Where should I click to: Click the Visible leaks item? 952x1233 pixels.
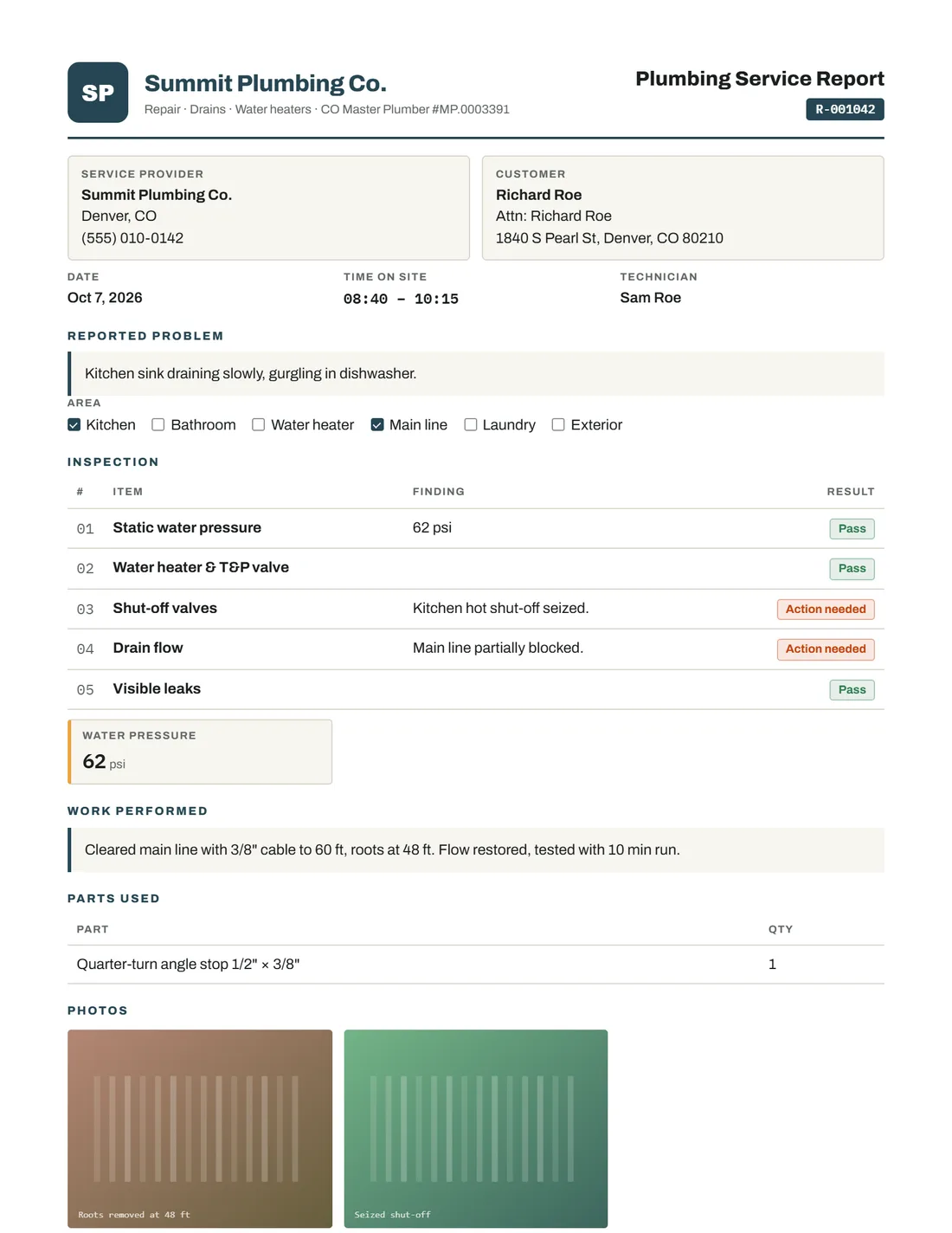pyautogui.click(x=157, y=689)
